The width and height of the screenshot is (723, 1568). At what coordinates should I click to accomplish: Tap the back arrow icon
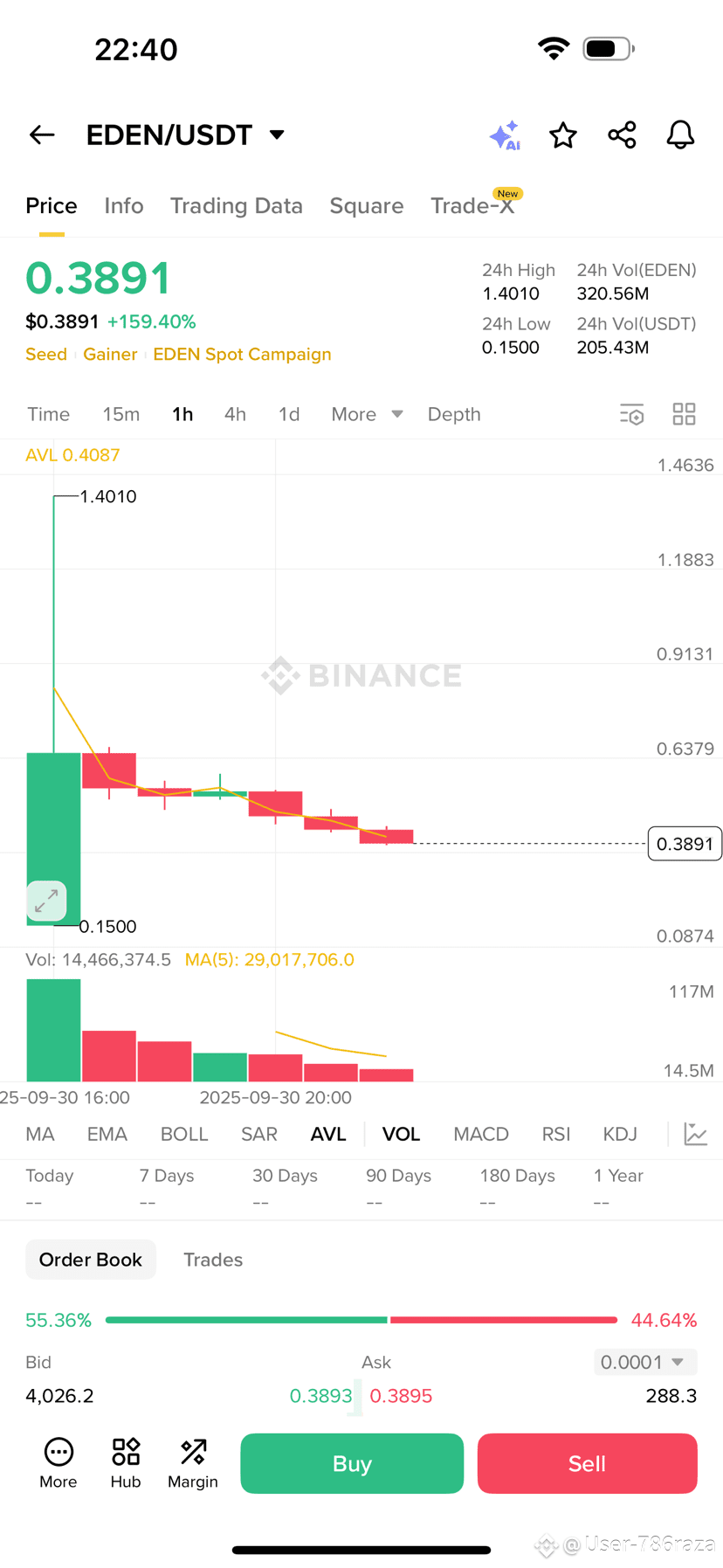[42, 135]
